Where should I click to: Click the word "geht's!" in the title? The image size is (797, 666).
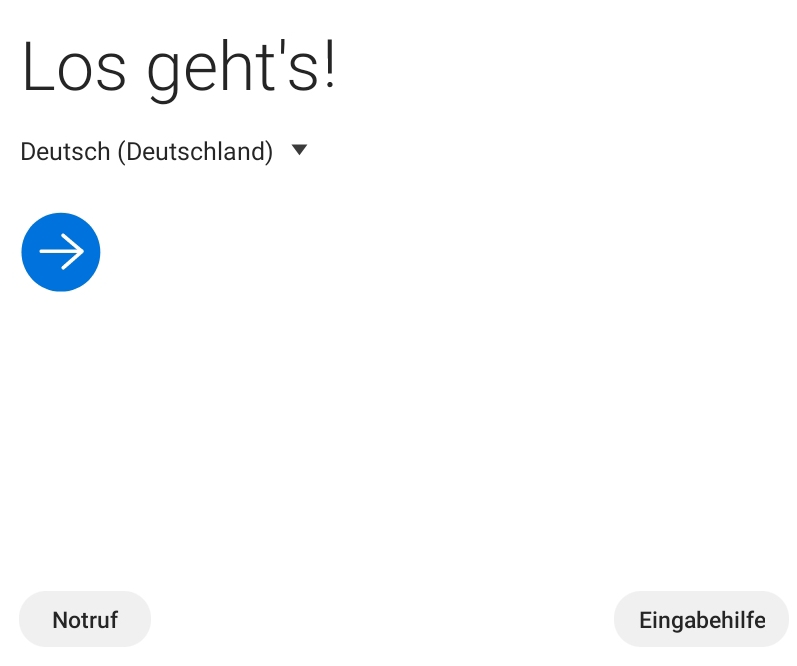[x=242, y=68]
